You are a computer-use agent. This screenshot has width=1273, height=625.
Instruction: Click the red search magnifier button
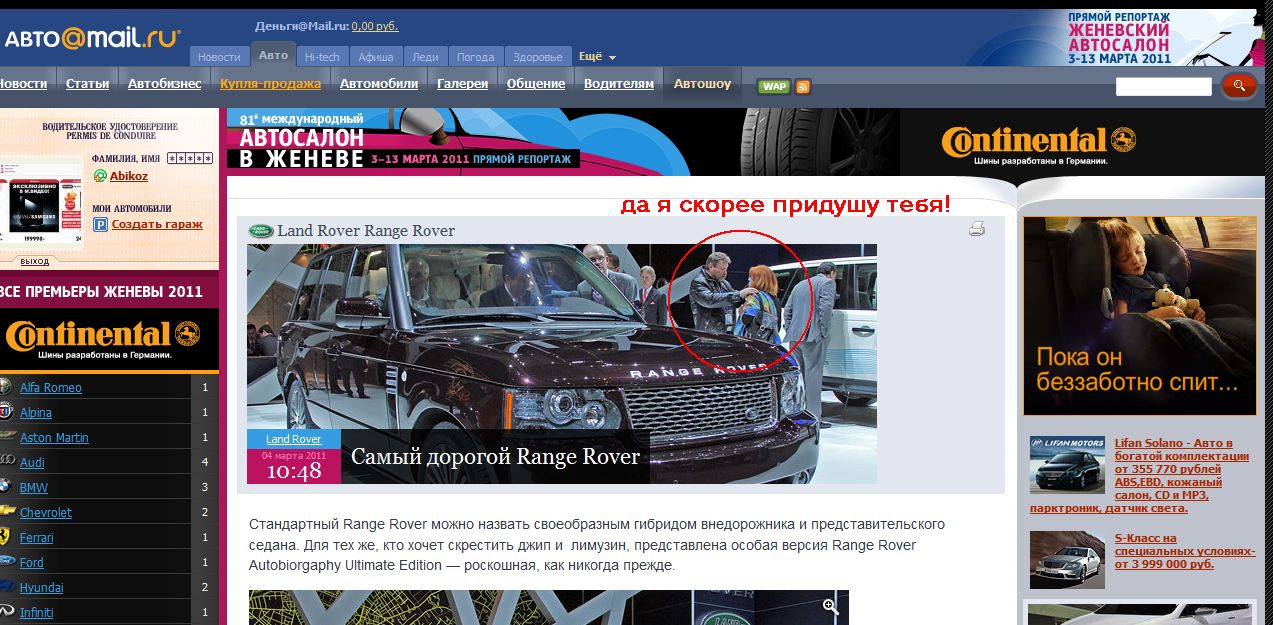[1239, 86]
